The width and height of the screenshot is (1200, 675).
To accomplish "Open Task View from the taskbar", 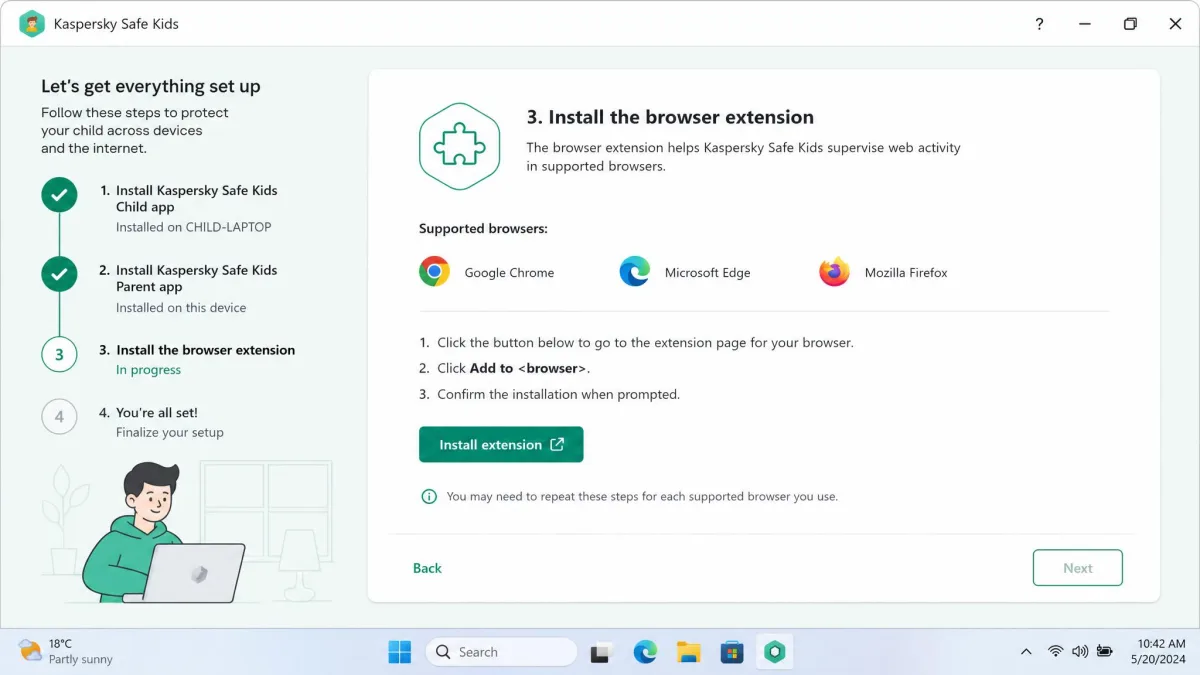I will (x=601, y=653).
